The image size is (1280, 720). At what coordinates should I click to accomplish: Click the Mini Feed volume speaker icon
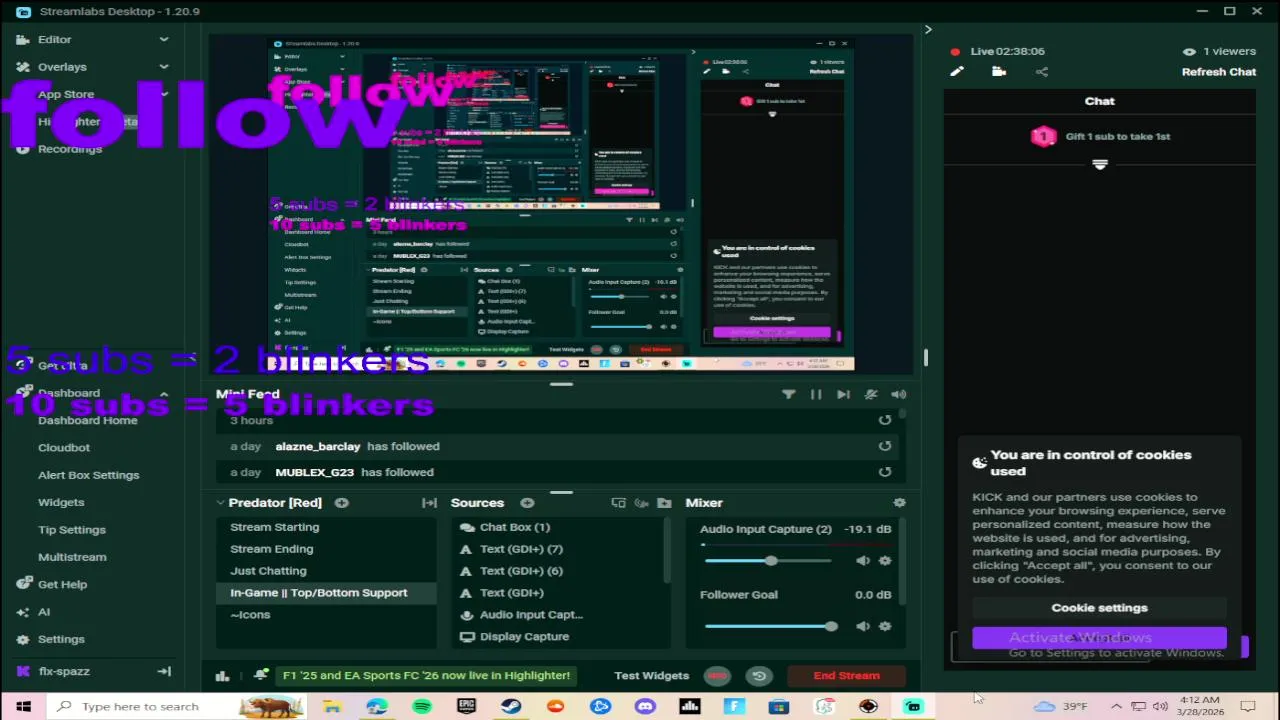[x=899, y=394]
